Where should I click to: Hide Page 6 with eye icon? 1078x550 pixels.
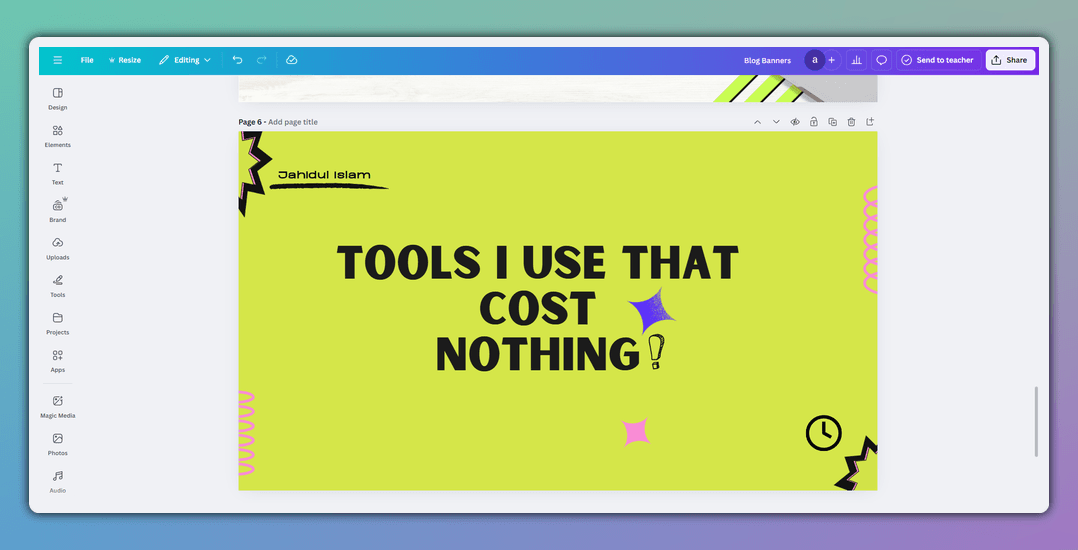pyautogui.click(x=795, y=122)
